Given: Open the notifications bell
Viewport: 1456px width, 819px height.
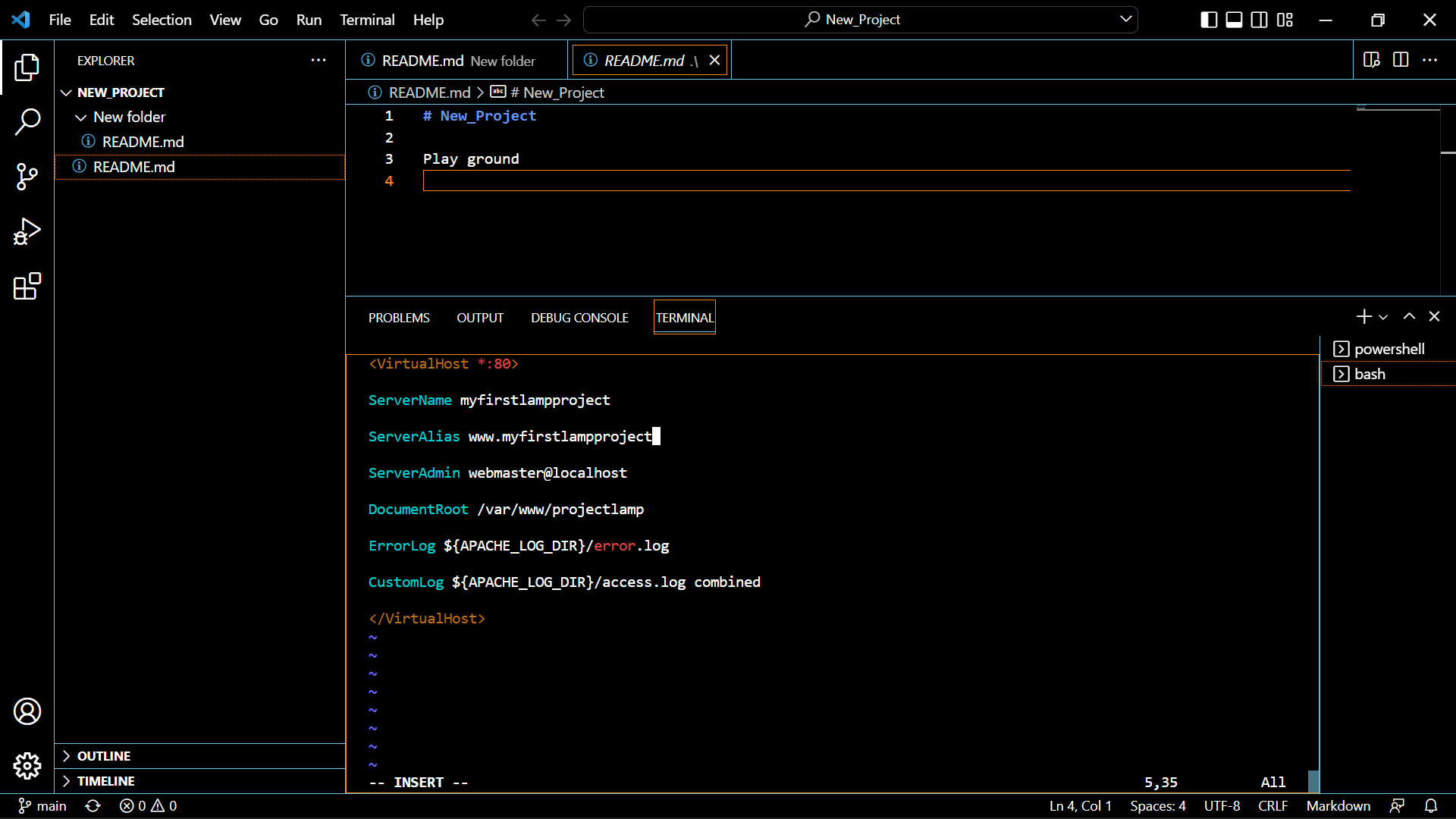Looking at the screenshot, I should pos(1432,806).
